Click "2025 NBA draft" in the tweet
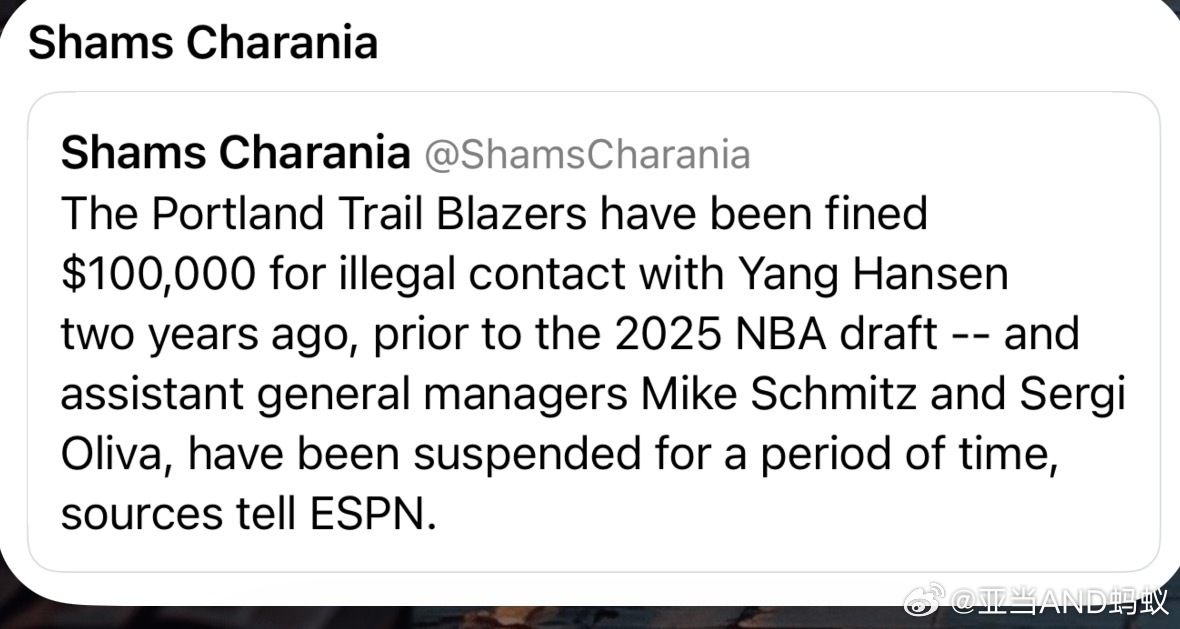1180x629 pixels. pyautogui.click(x=776, y=334)
